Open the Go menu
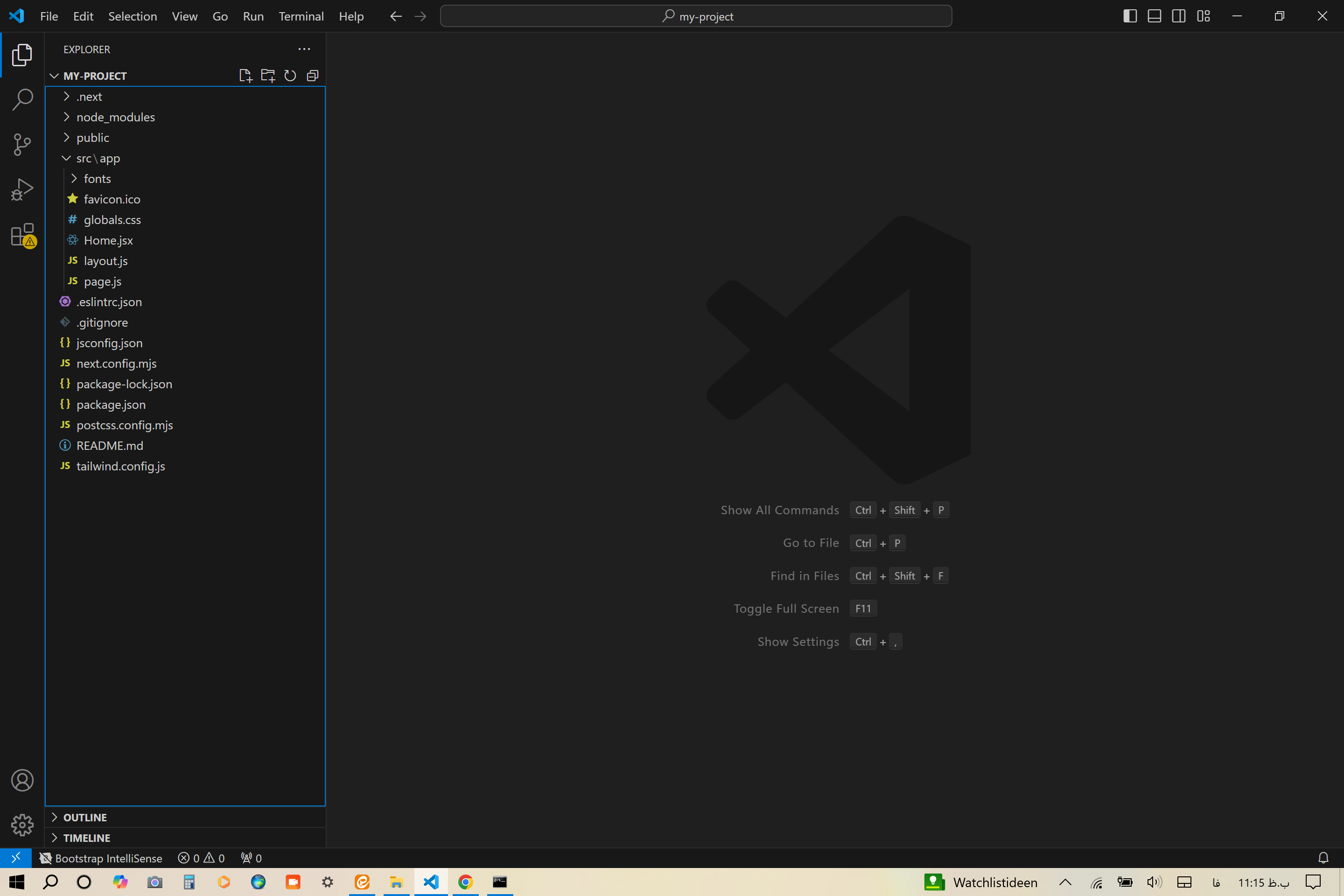 (x=220, y=16)
